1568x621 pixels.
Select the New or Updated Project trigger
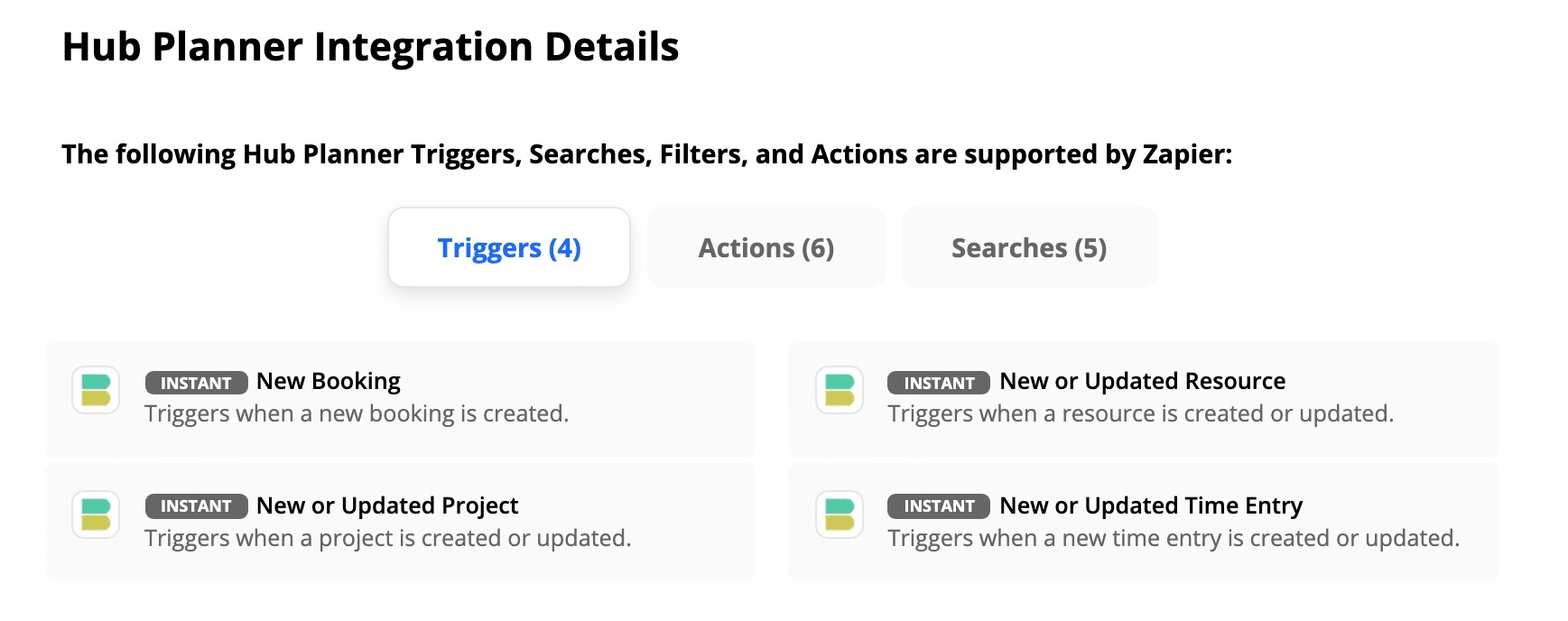(x=386, y=505)
